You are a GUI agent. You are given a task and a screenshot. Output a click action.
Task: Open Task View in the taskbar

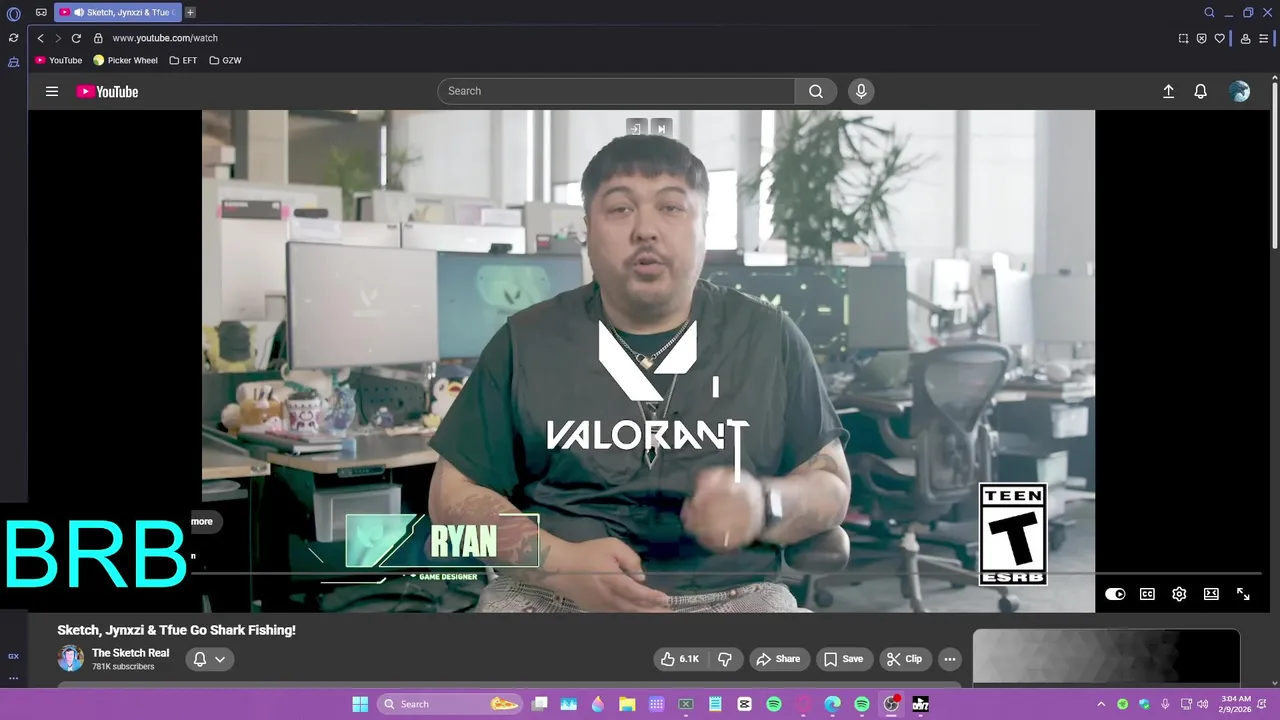click(x=540, y=704)
